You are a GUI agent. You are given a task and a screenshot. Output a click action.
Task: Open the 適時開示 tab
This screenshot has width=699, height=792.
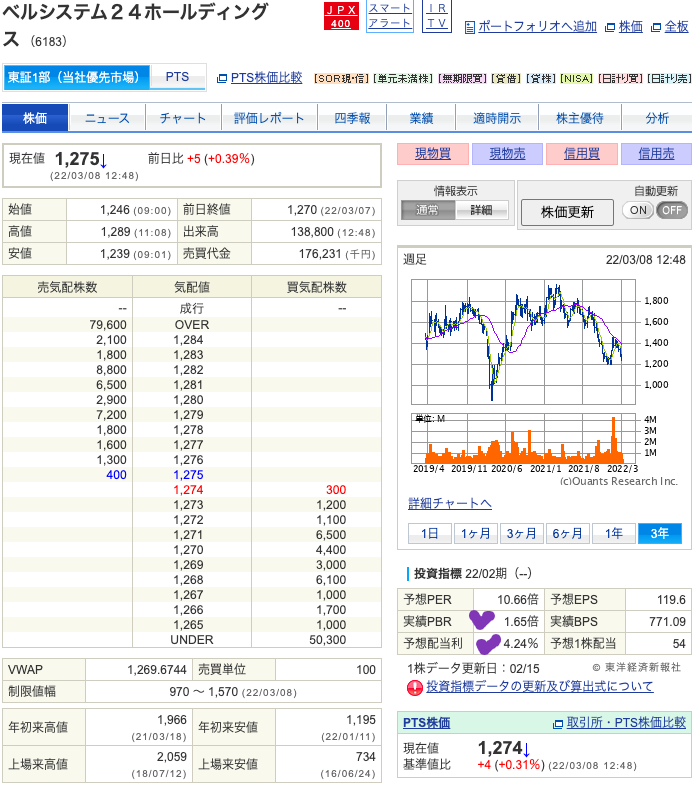(x=497, y=118)
